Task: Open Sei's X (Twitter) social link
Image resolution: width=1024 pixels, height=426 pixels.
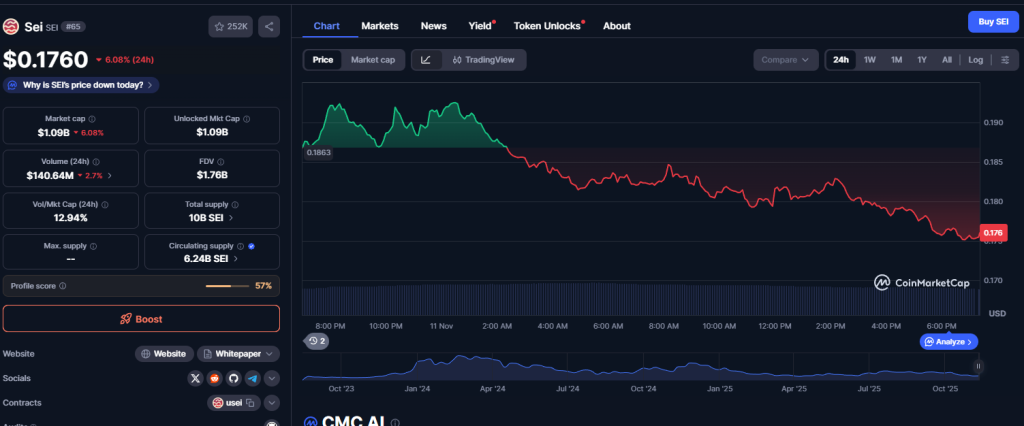Action: (x=196, y=378)
